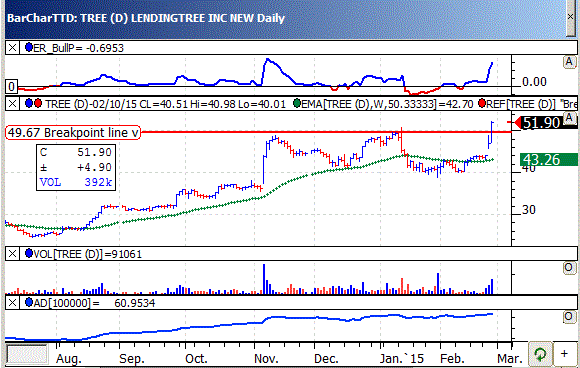Screen dimensions: 580x368
Task: Click the Aug. date axis label
Action: 69,358
